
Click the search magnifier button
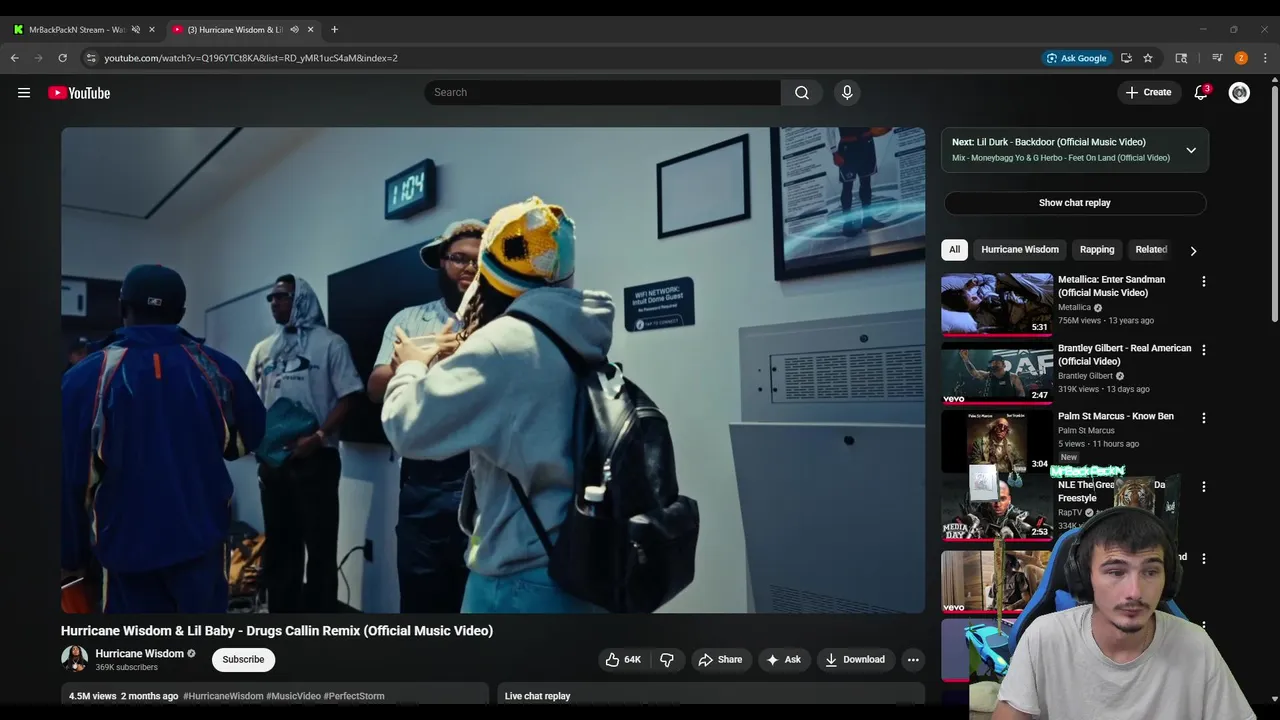pyautogui.click(x=802, y=92)
